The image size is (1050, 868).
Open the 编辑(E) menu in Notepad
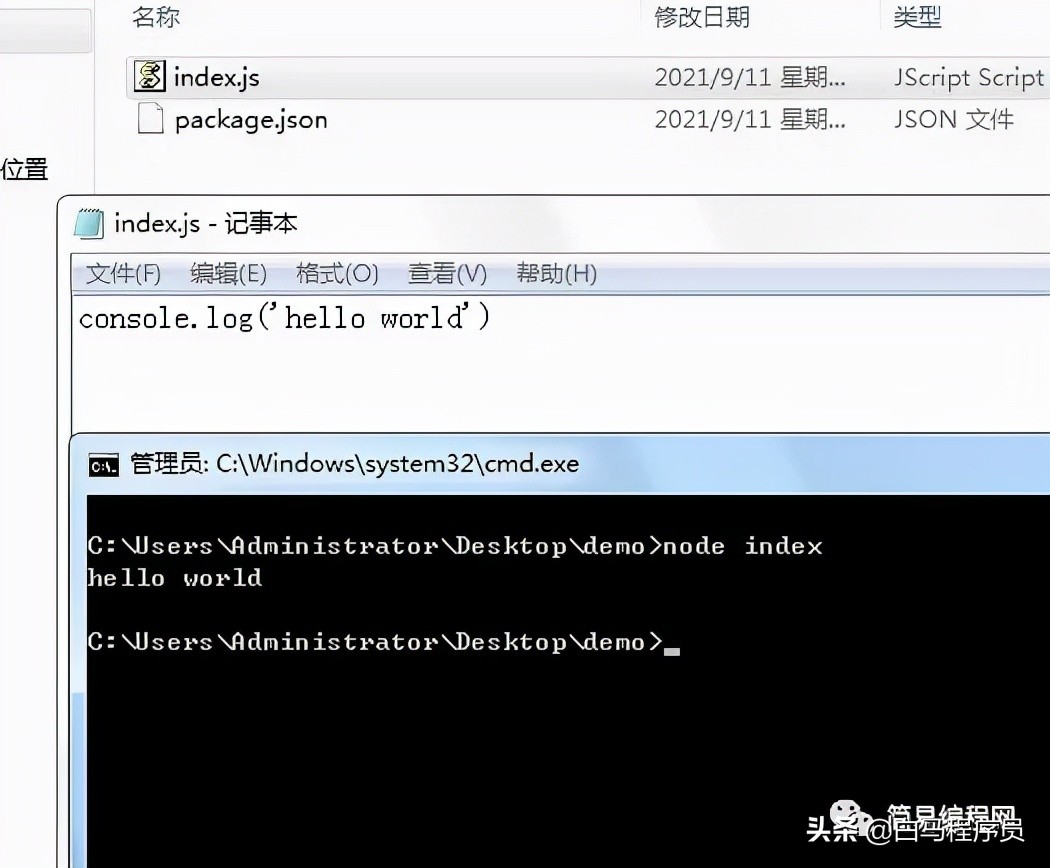pyautogui.click(x=228, y=274)
